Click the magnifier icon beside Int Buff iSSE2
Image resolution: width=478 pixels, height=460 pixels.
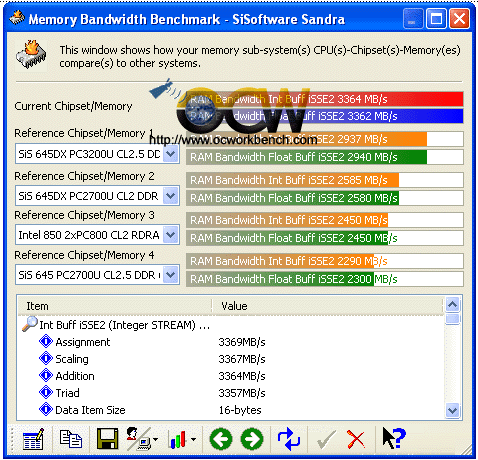point(30,324)
